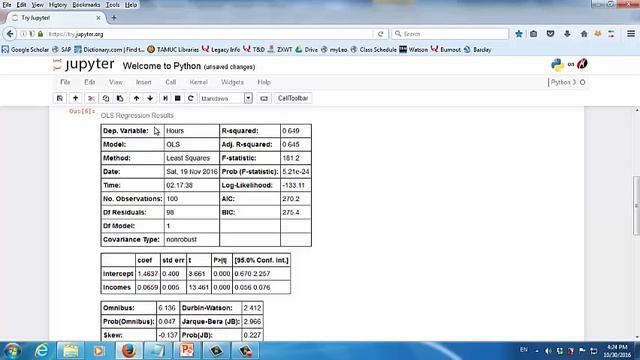The height and width of the screenshot is (360, 640).
Task: Open the Drive bookmark
Action: point(306,49)
